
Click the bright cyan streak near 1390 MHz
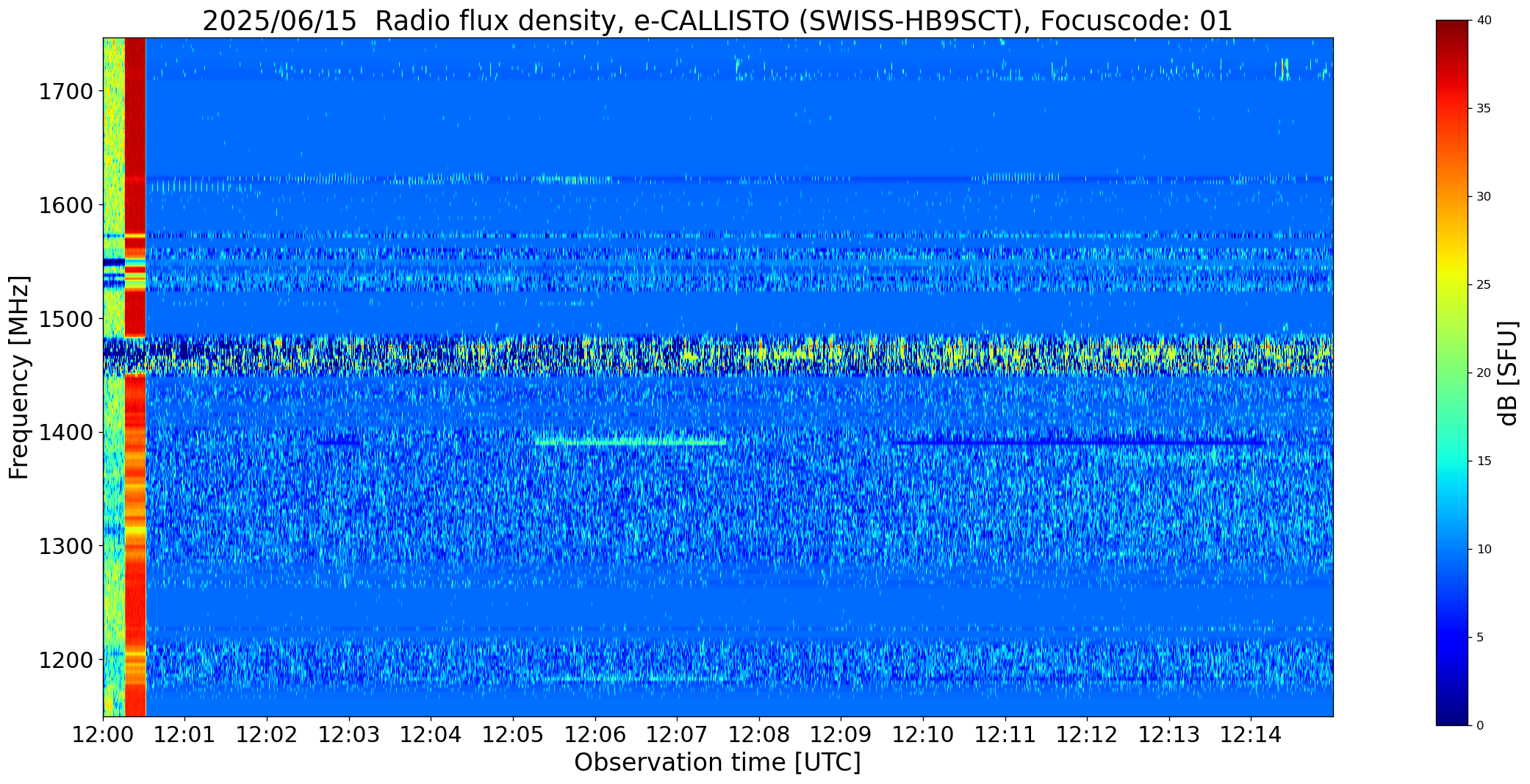pos(631,442)
